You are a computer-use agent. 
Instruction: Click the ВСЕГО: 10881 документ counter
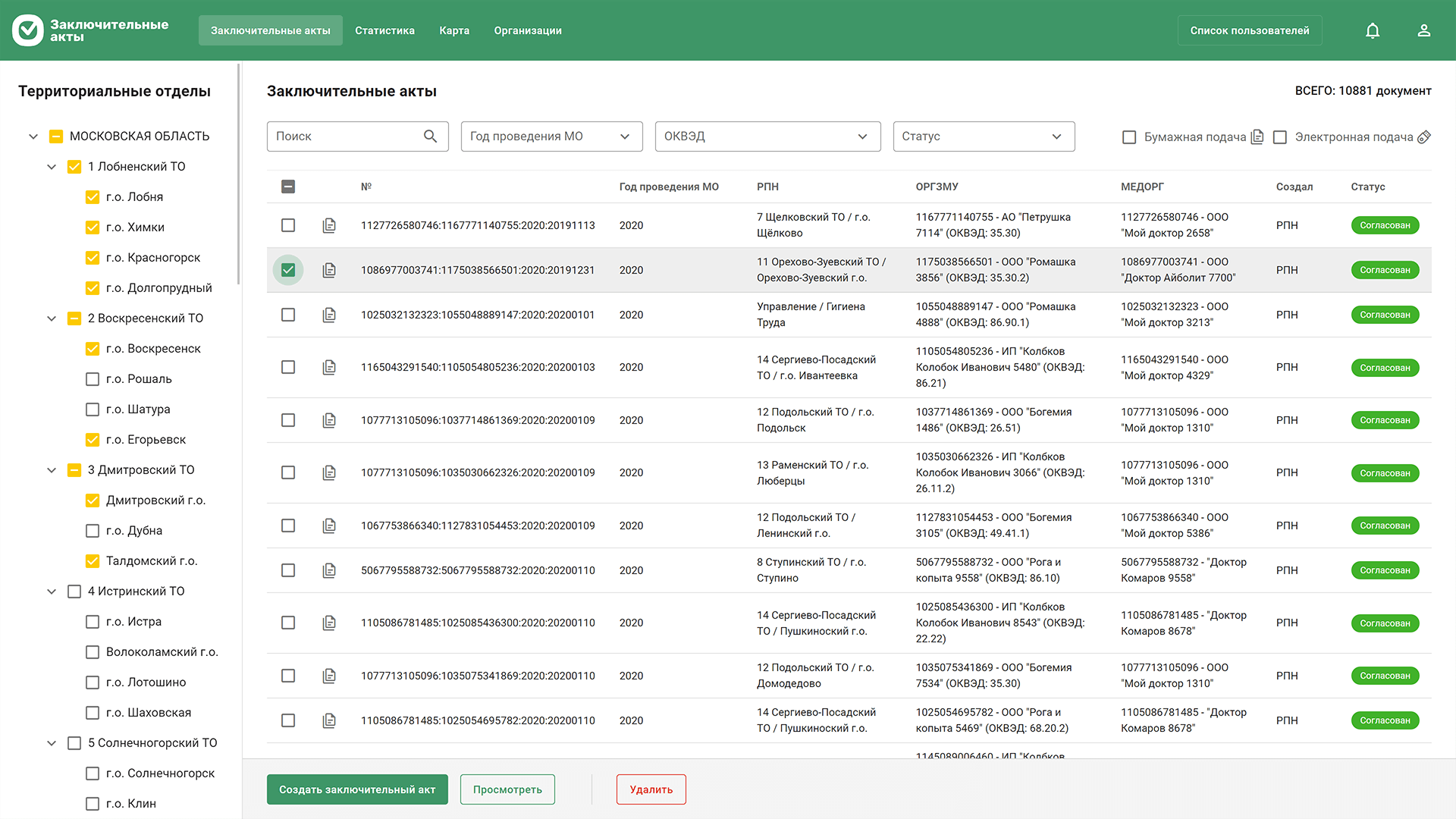1363,91
